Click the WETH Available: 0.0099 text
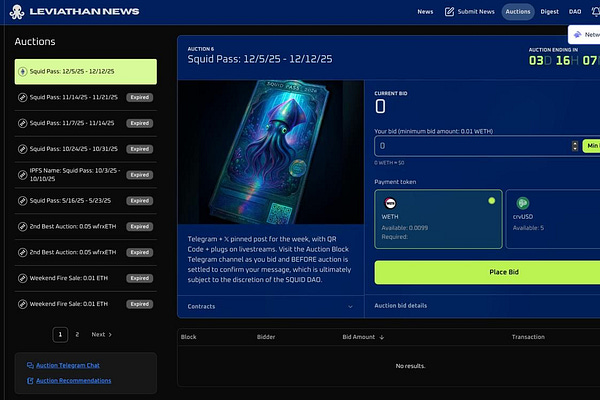Viewport: 600px width, 400px height. pos(404,228)
